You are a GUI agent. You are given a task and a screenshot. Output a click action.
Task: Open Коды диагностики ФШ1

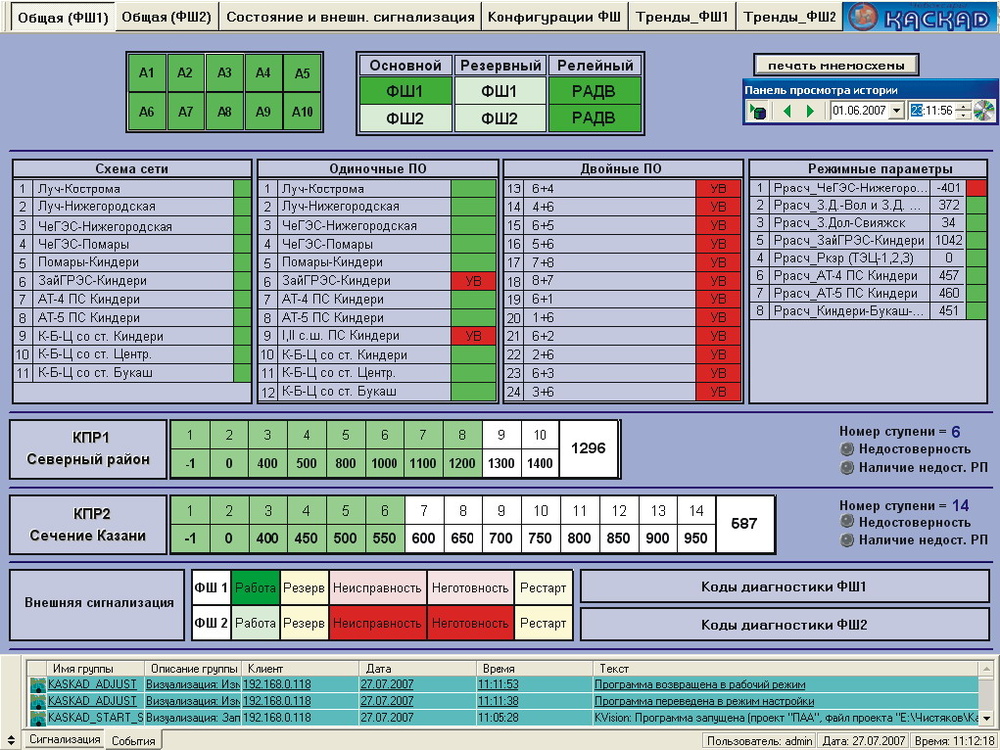pos(783,587)
